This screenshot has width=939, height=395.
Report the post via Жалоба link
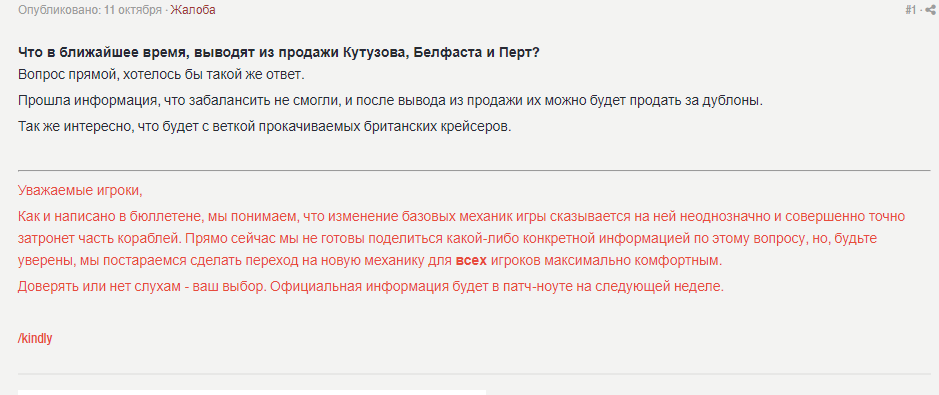pyautogui.click(x=193, y=10)
